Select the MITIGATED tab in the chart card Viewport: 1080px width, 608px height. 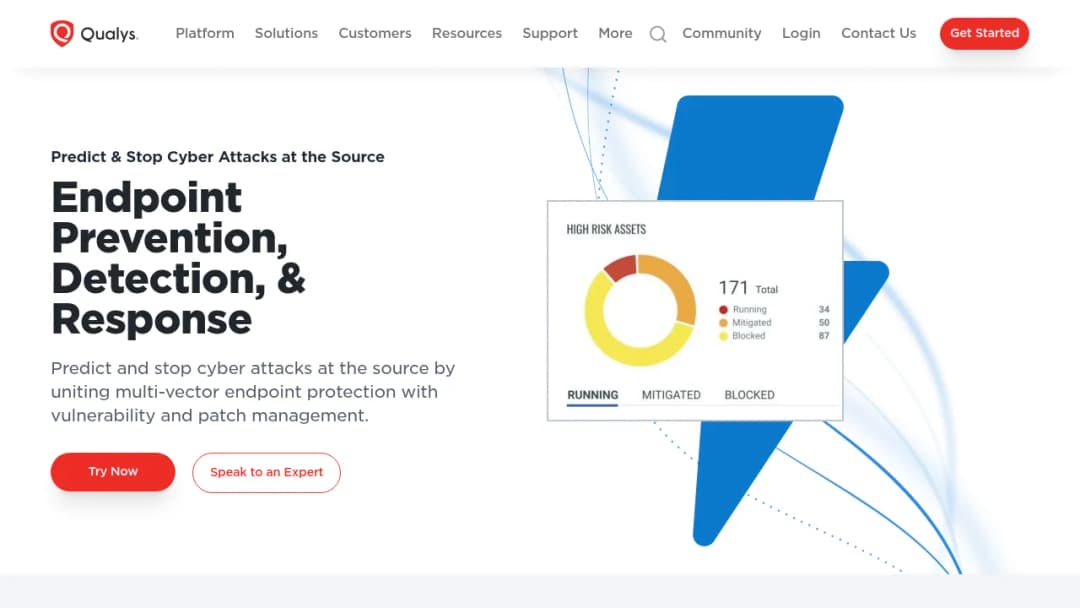tap(671, 395)
